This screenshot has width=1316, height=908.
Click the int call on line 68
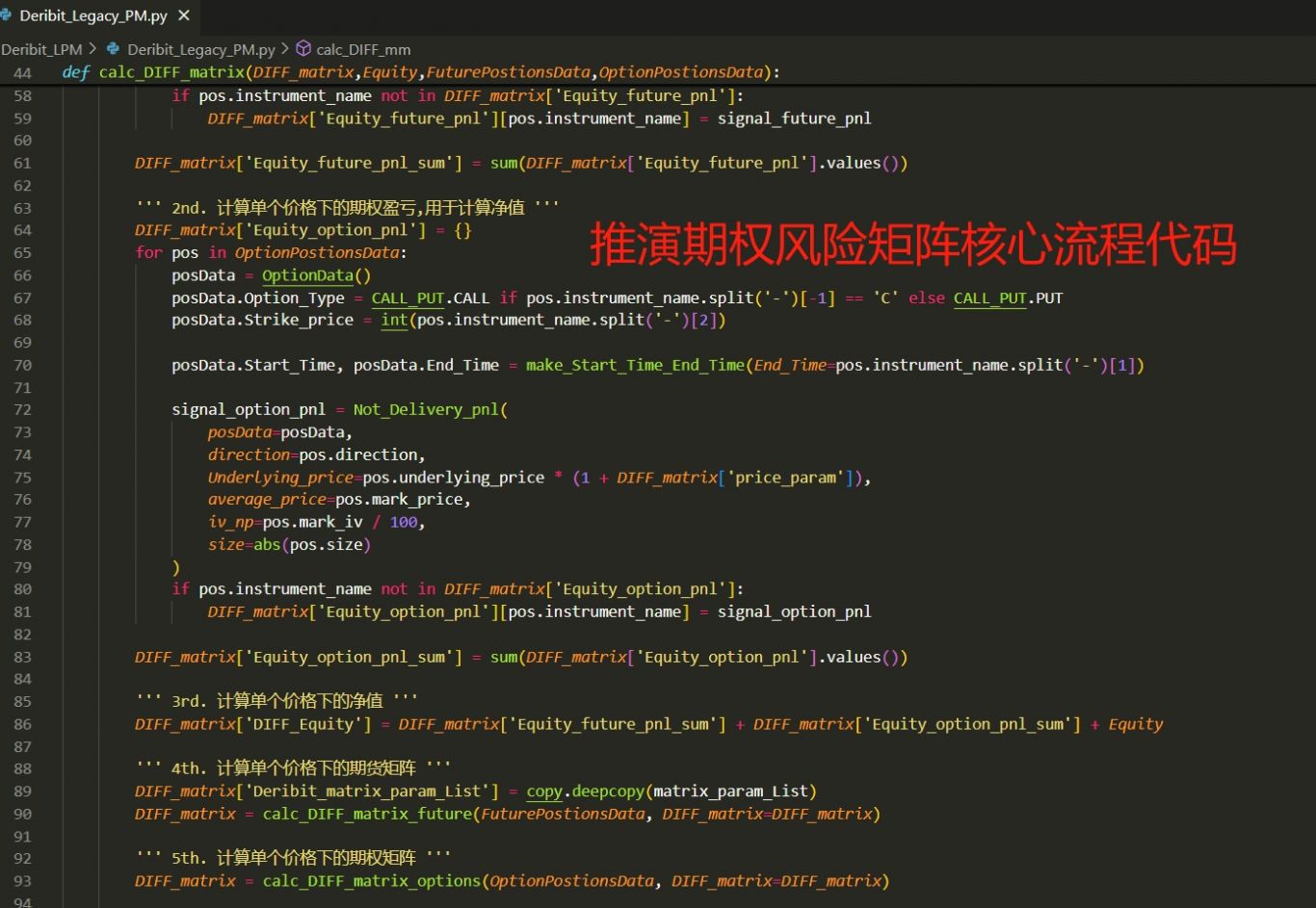click(394, 320)
